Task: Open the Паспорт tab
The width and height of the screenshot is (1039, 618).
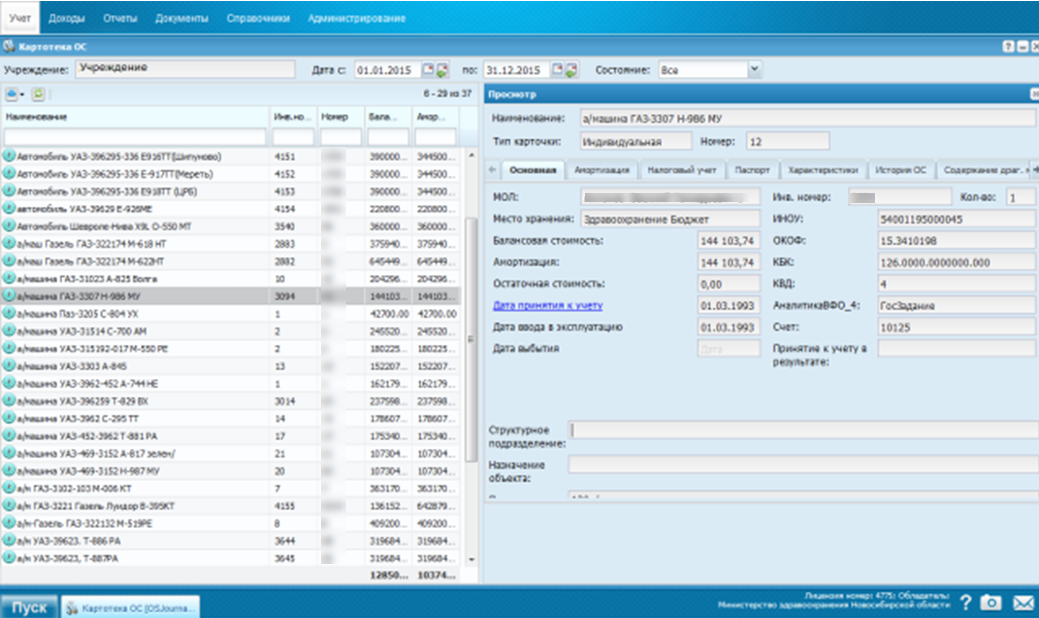Action: click(752, 170)
